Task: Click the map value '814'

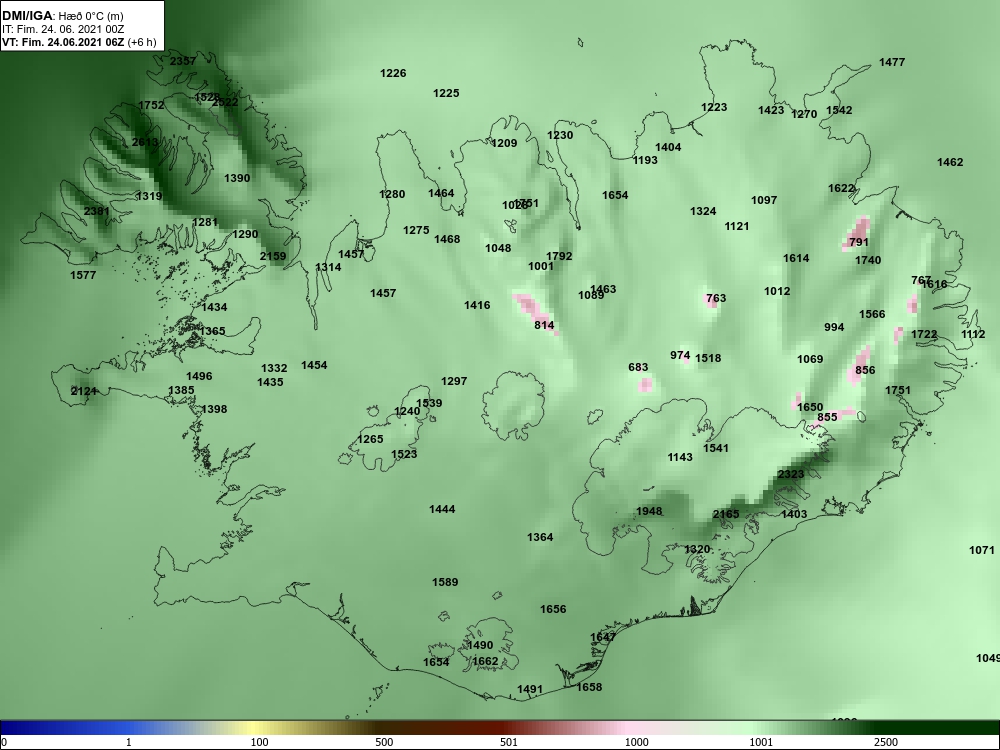Action: point(544,325)
